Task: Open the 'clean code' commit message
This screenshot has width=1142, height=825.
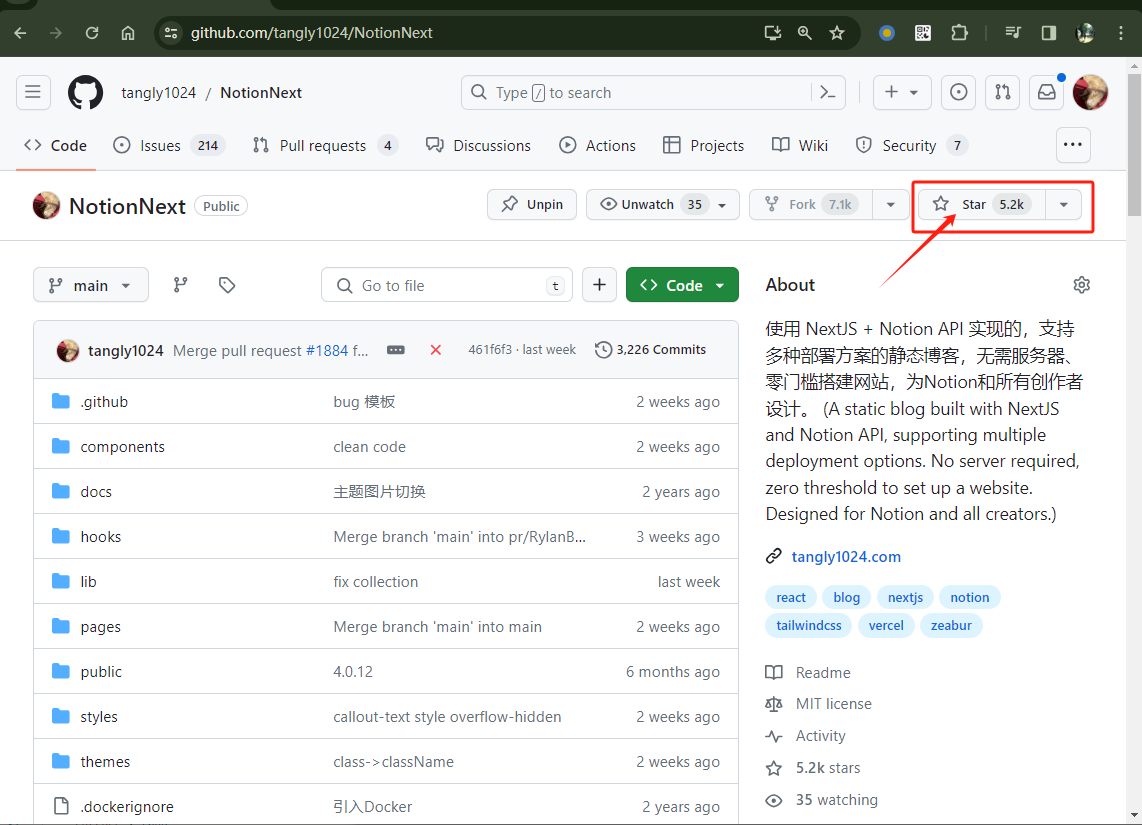Action: click(369, 446)
